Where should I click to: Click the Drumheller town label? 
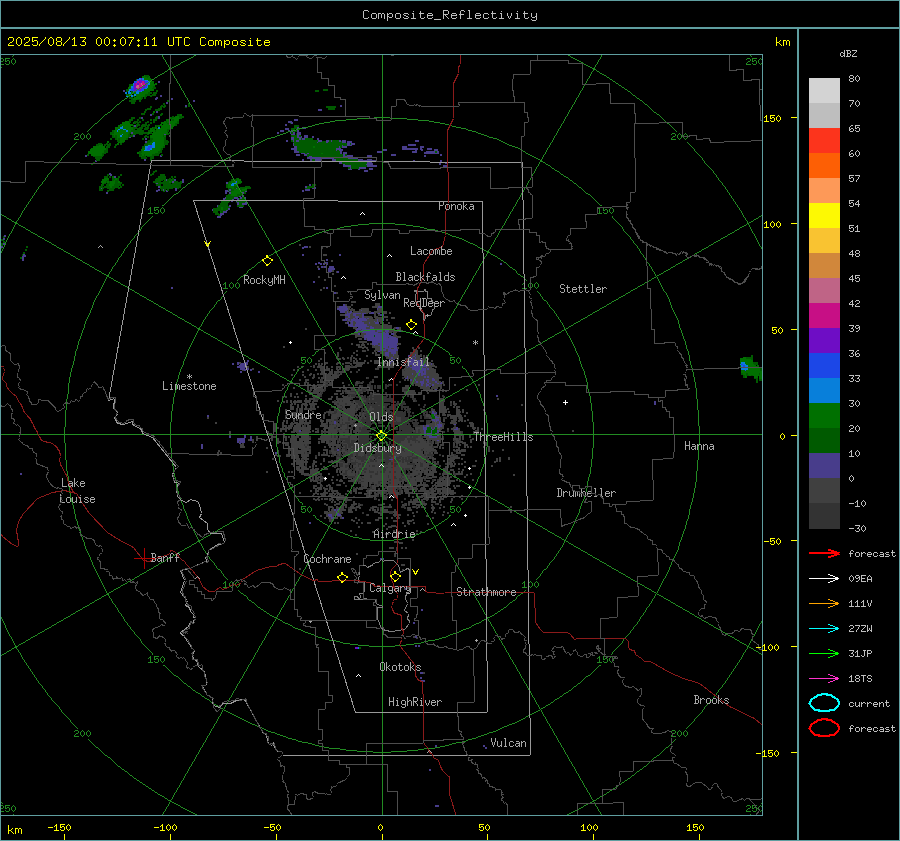(x=586, y=493)
